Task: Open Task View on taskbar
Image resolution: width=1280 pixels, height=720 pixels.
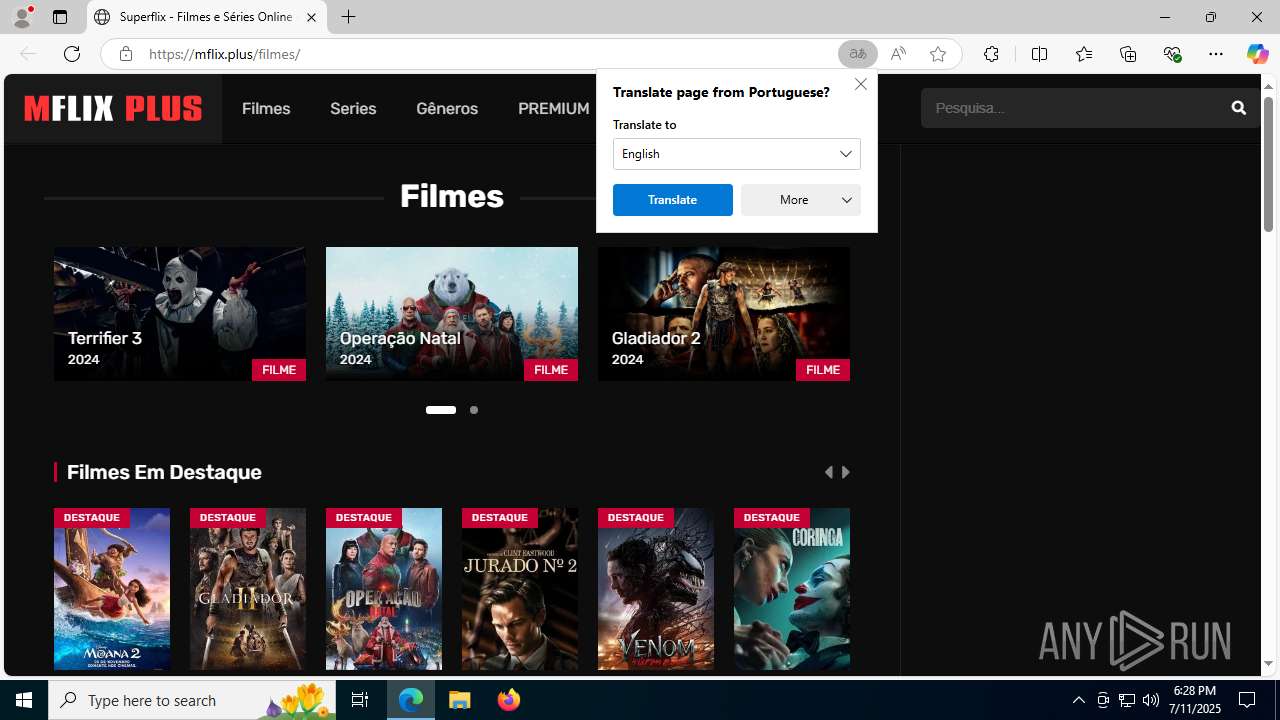Action: [360, 700]
